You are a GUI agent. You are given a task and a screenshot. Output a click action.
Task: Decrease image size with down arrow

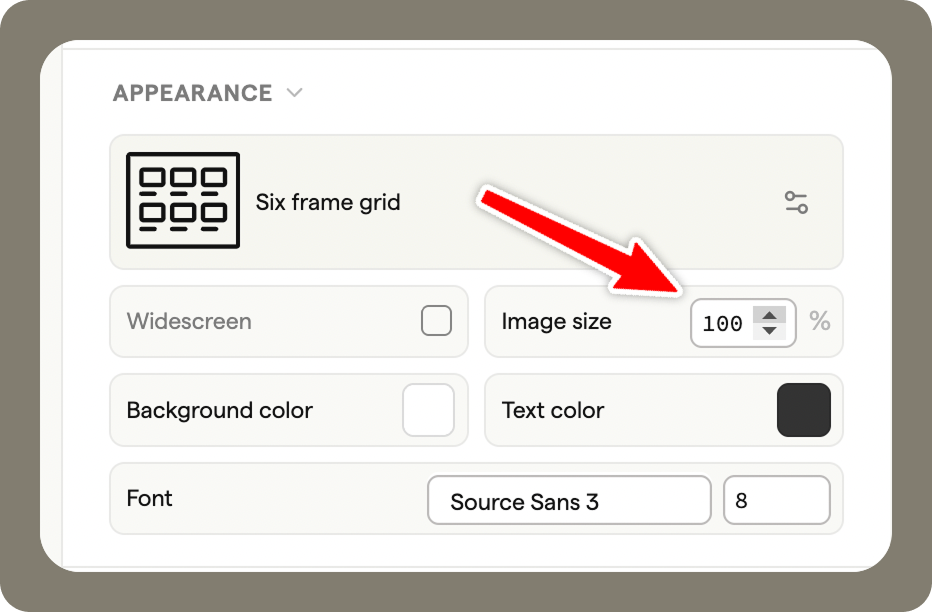click(769, 330)
